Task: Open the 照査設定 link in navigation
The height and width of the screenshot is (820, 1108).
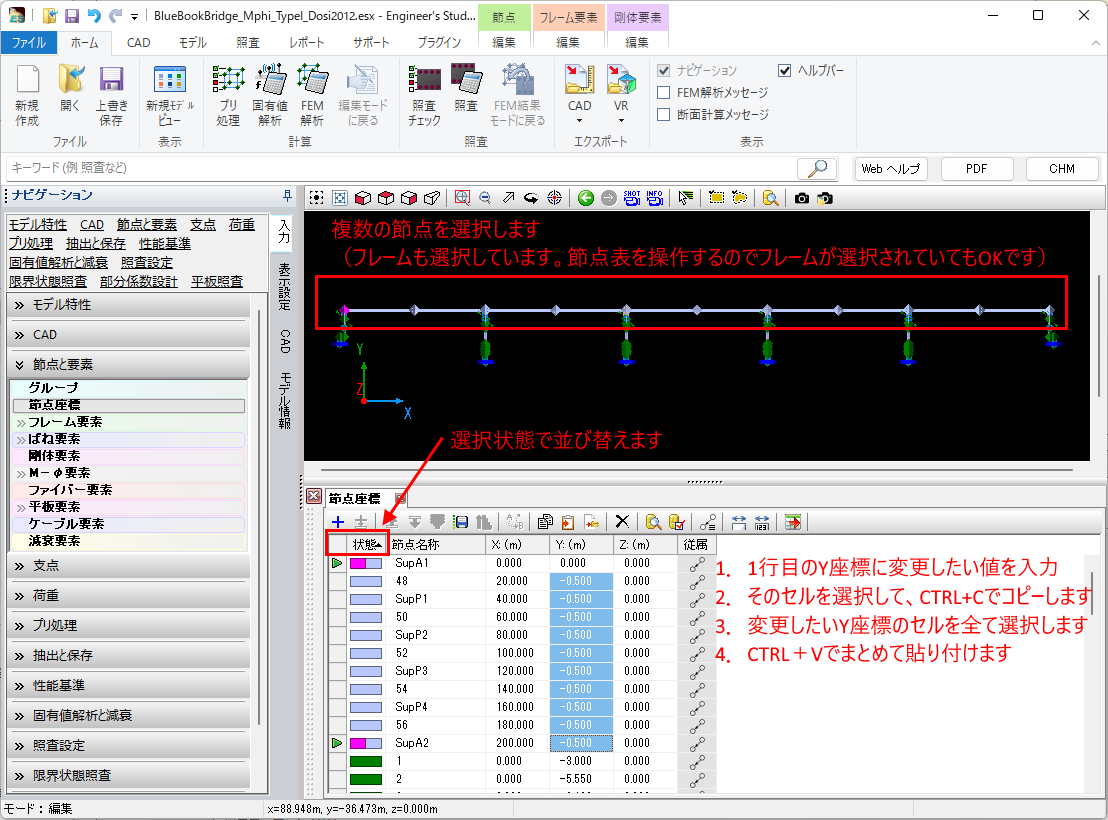Action: point(146,262)
